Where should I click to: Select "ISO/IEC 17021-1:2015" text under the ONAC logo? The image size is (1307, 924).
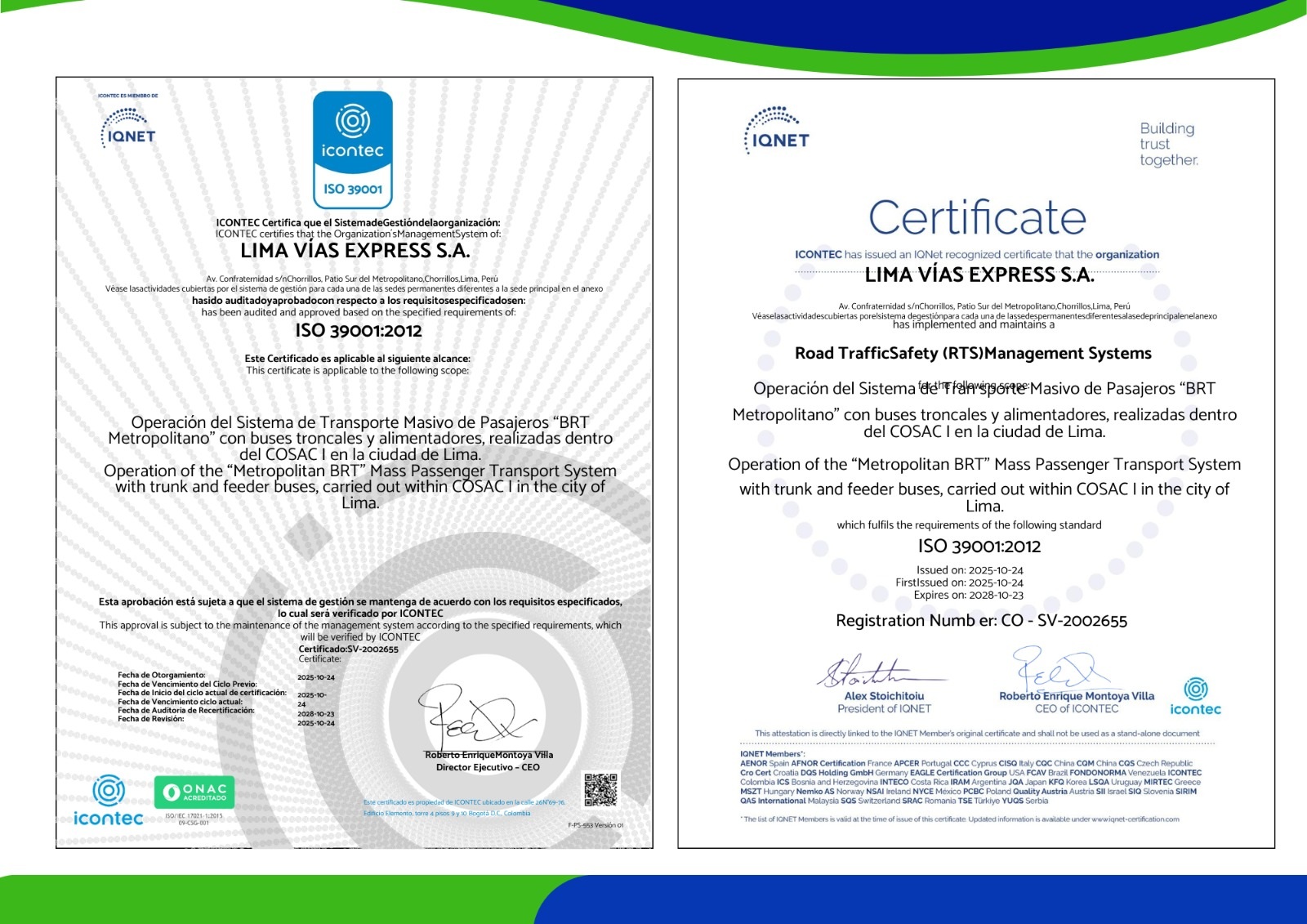194,815
